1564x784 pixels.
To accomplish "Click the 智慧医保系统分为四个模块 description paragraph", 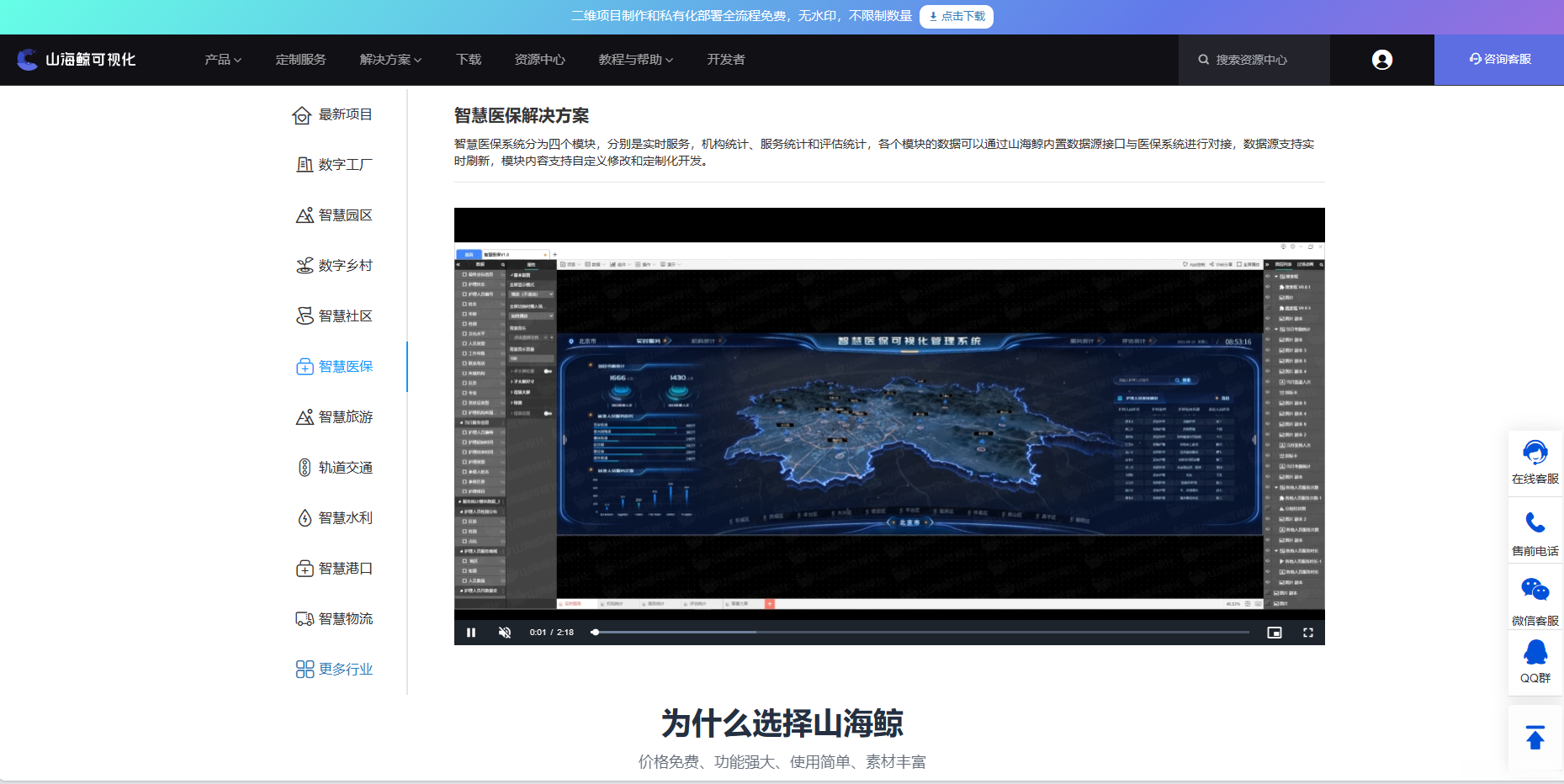I will pyautogui.click(x=884, y=152).
